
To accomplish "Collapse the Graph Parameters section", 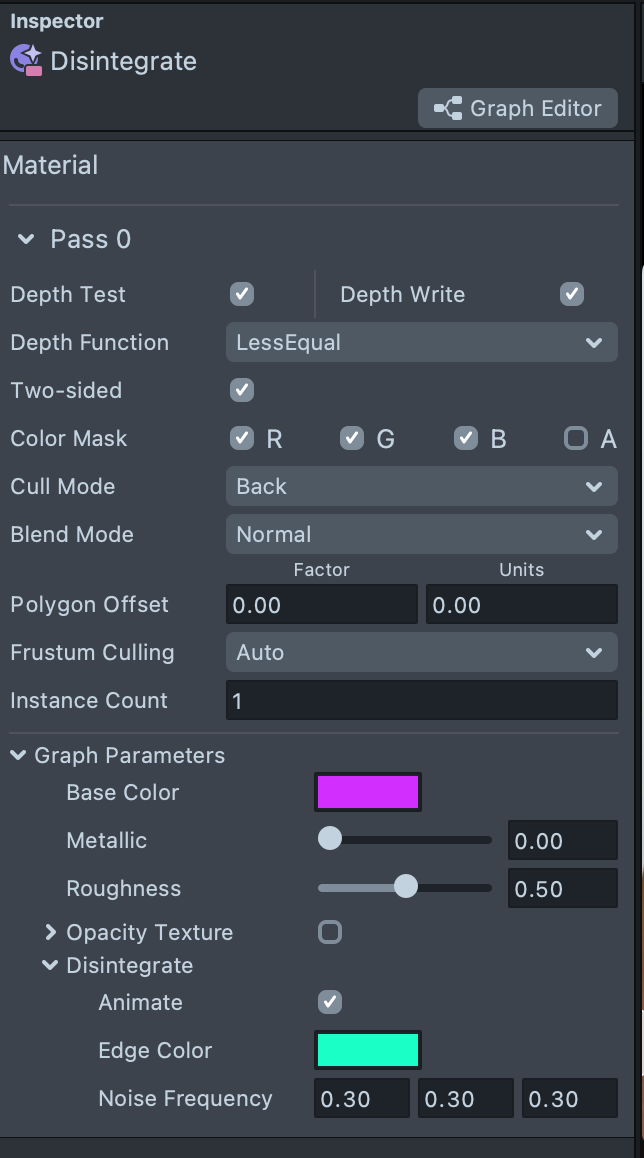I will [x=16, y=756].
